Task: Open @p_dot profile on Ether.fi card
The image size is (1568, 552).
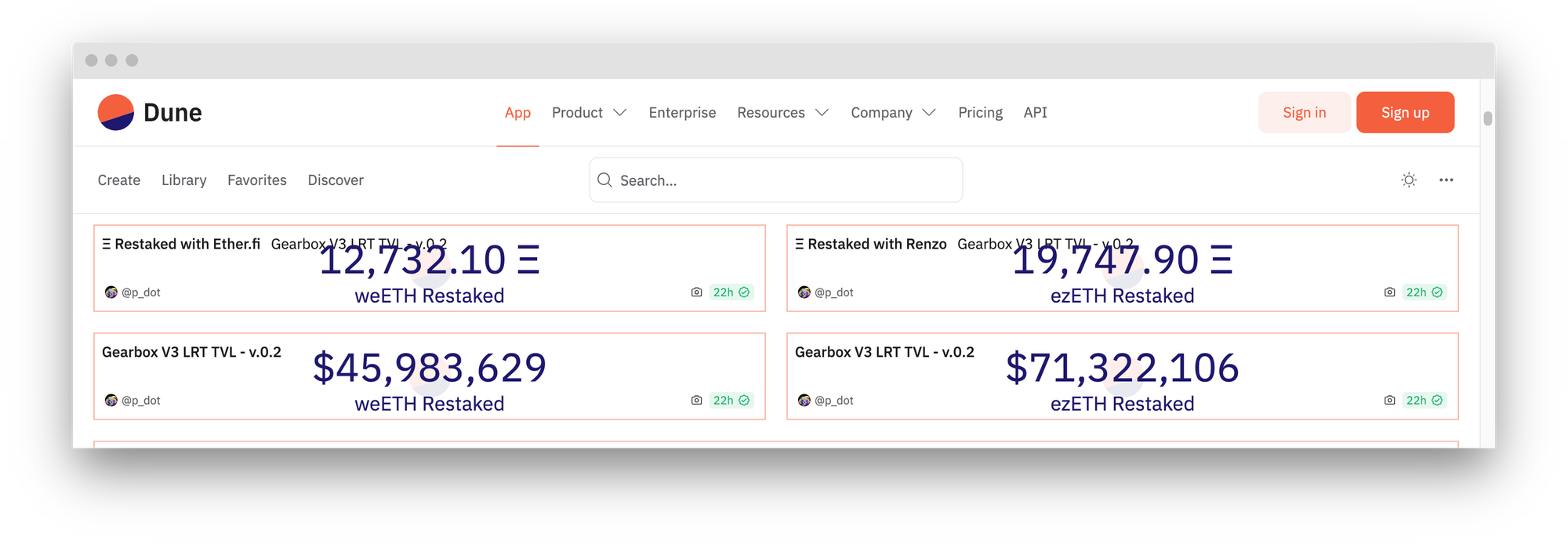Action: 140,292
